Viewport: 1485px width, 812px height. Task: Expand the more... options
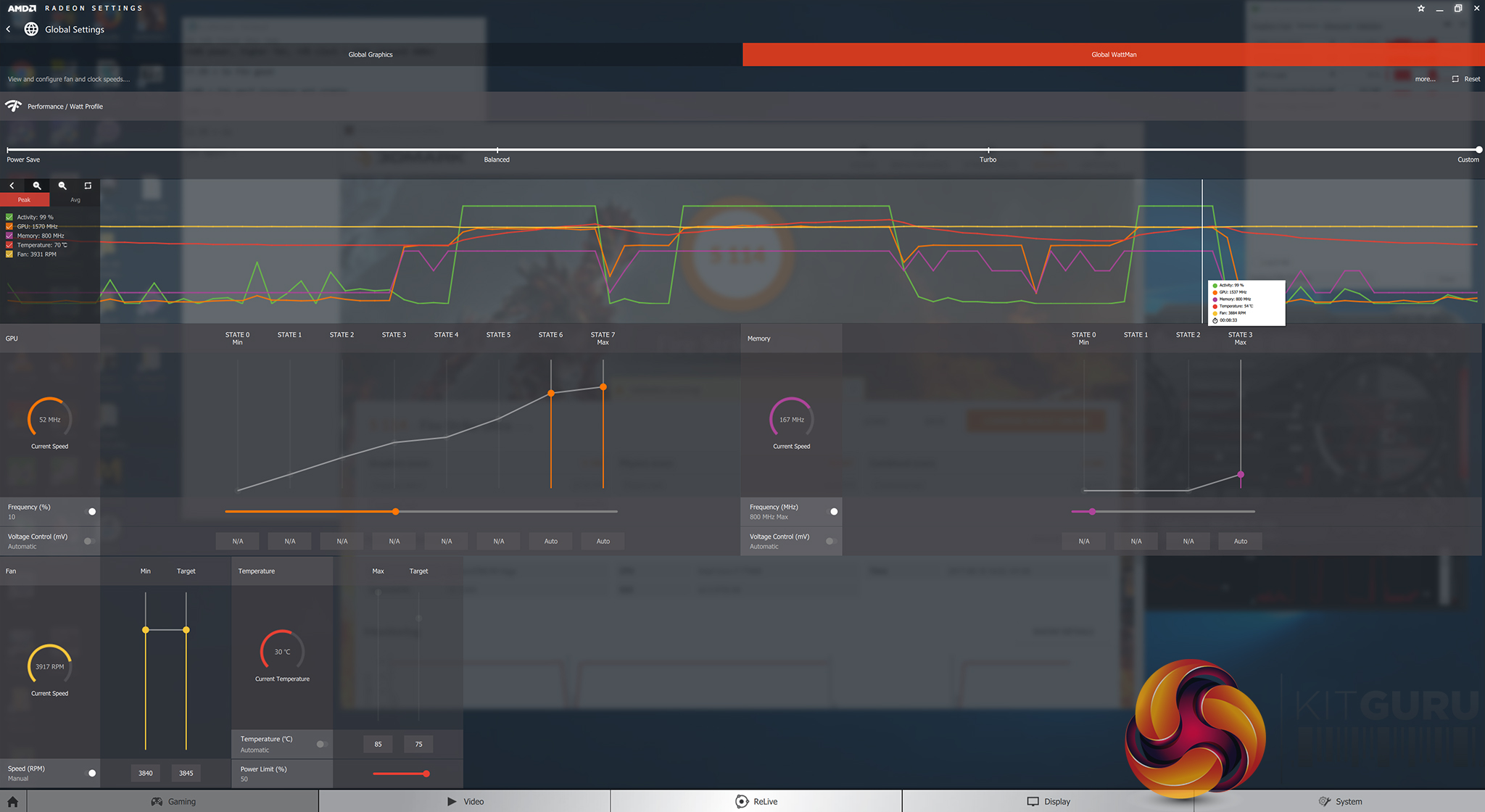point(1425,79)
